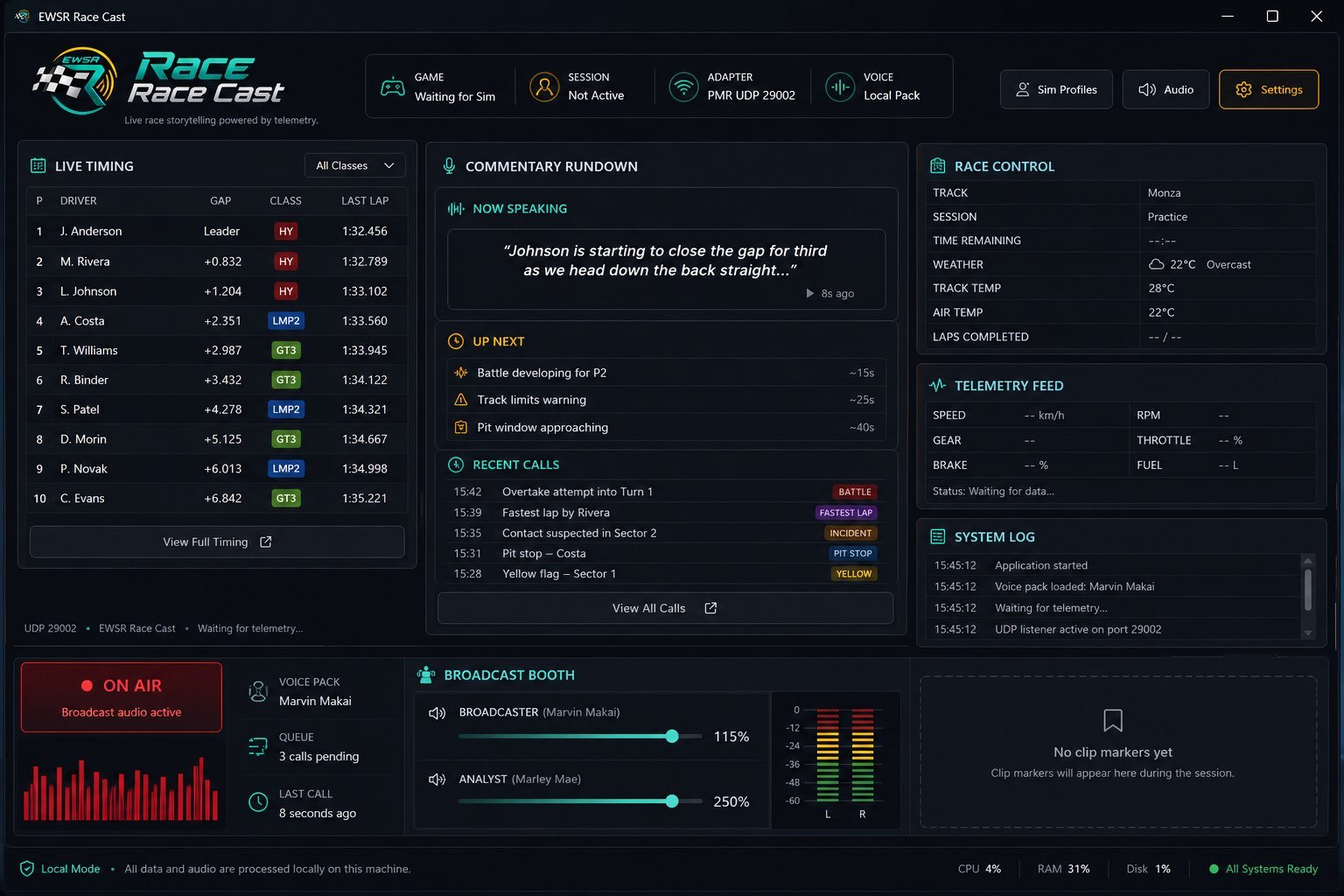Click the System Log scroll up arrow

1308,561
